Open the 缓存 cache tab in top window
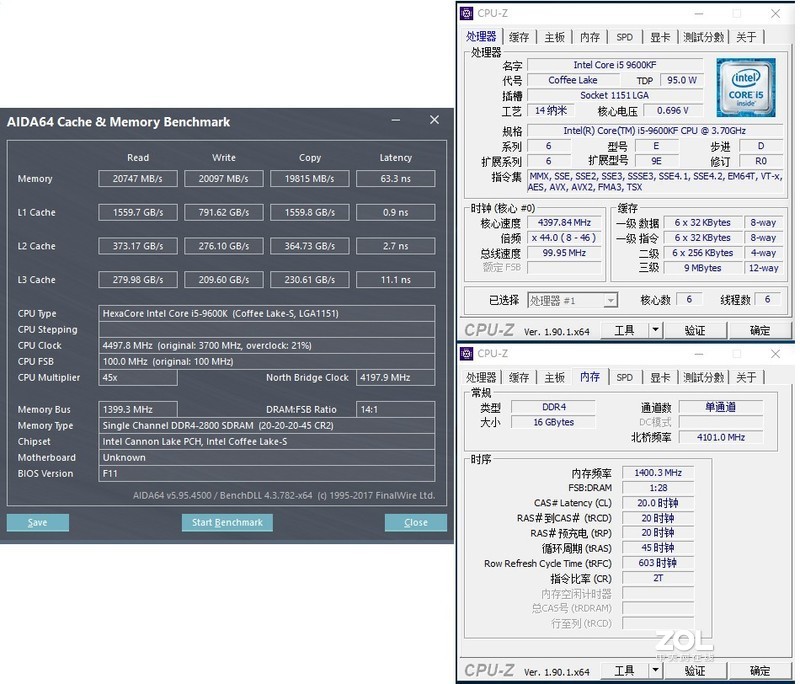800x684 pixels. [x=517, y=36]
